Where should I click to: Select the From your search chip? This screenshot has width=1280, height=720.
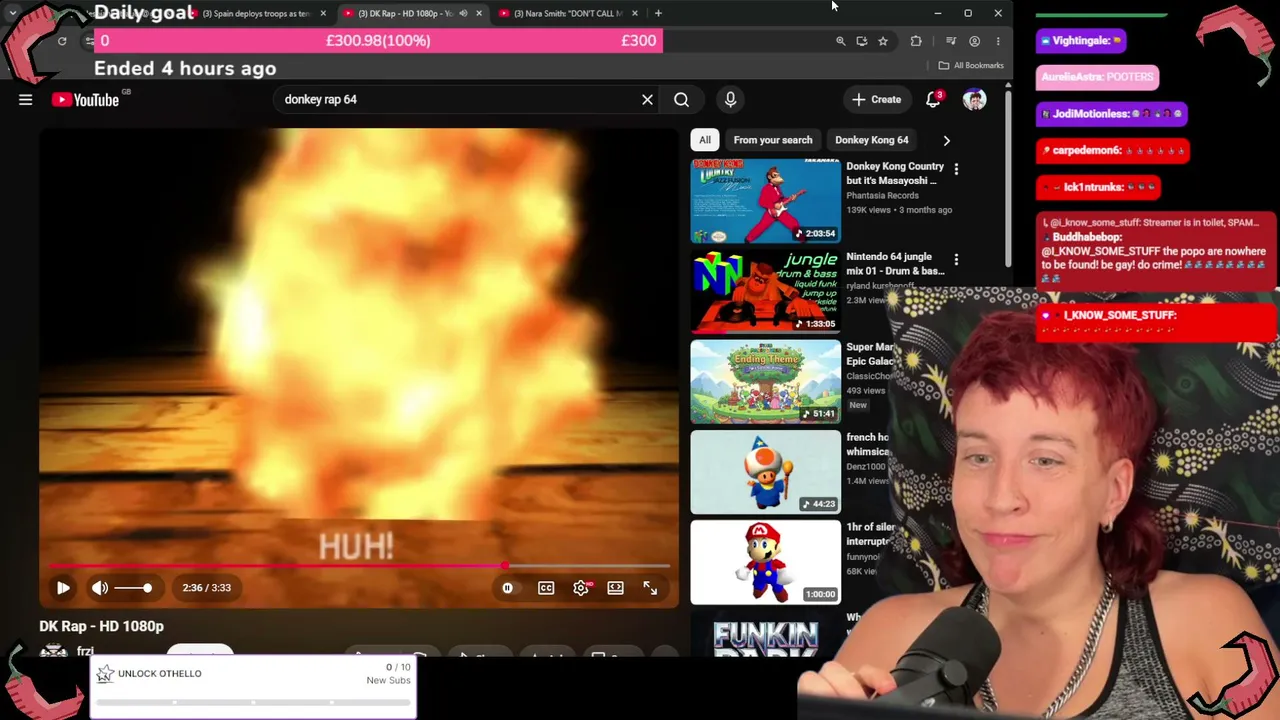pos(773,140)
